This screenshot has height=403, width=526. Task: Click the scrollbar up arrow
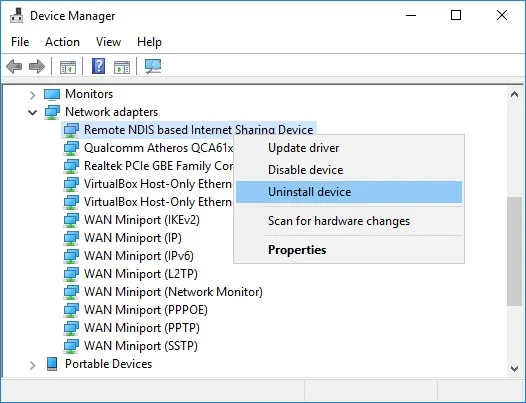click(x=514, y=94)
